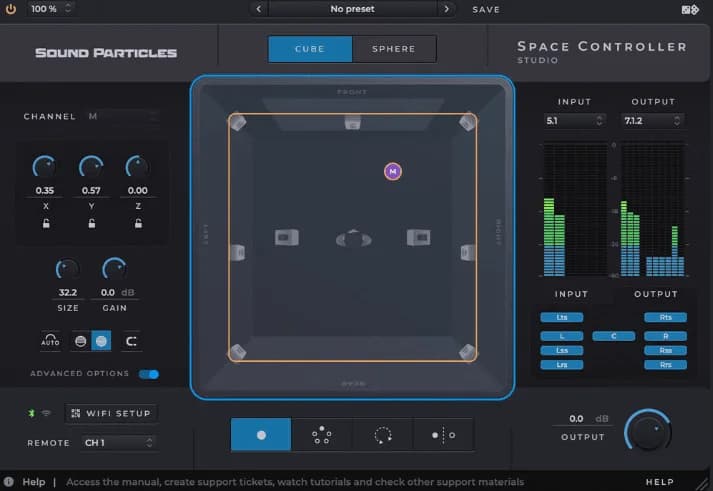Toggle the Z axis lock icon
The height and width of the screenshot is (491, 713).
pyautogui.click(x=138, y=223)
